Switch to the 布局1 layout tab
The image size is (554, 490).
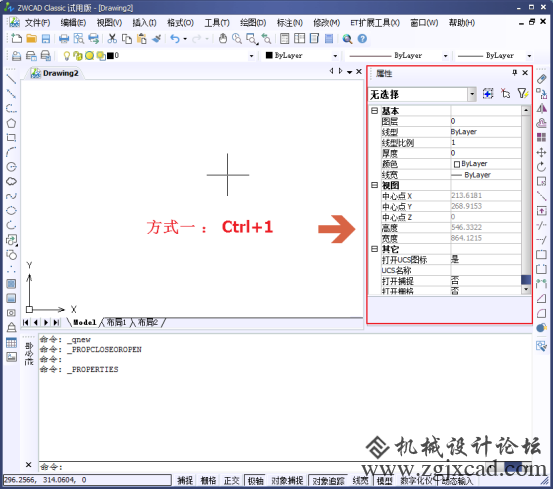pyautogui.click(x=116, y=322)
